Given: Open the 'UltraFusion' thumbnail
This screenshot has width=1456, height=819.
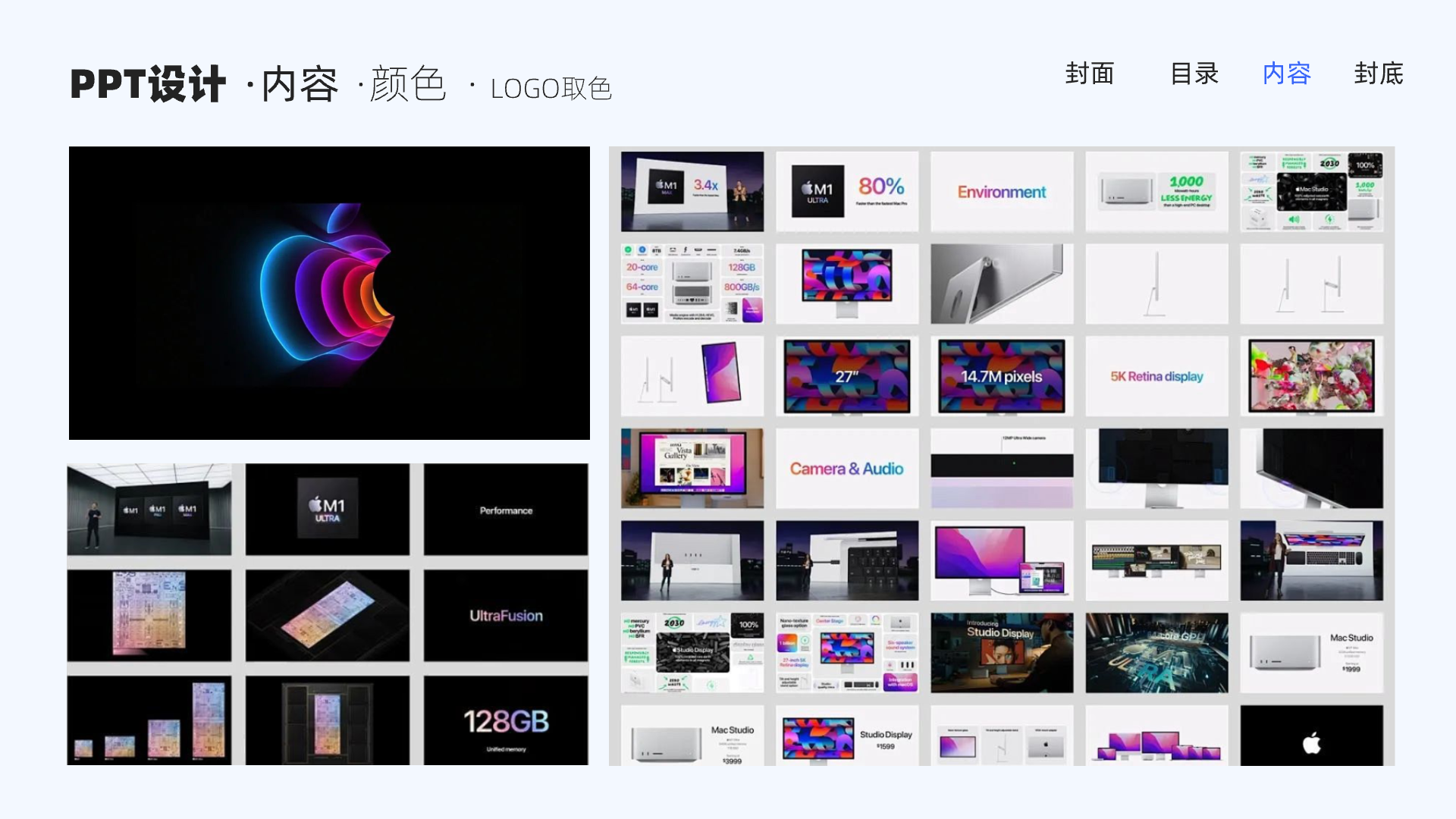Looking at the screenshot, I should [506, 616].
